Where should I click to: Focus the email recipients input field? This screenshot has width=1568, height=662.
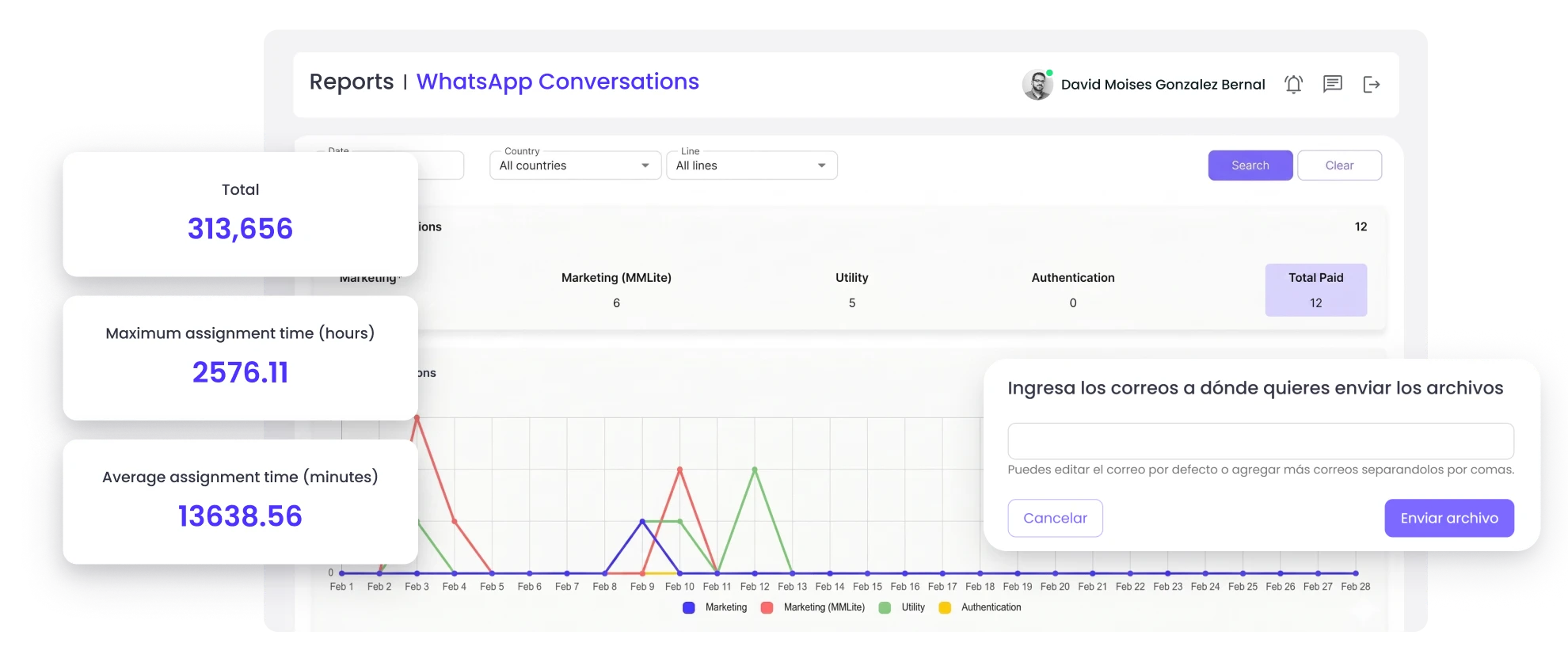pyautogui.click(x=1261, y=441)
